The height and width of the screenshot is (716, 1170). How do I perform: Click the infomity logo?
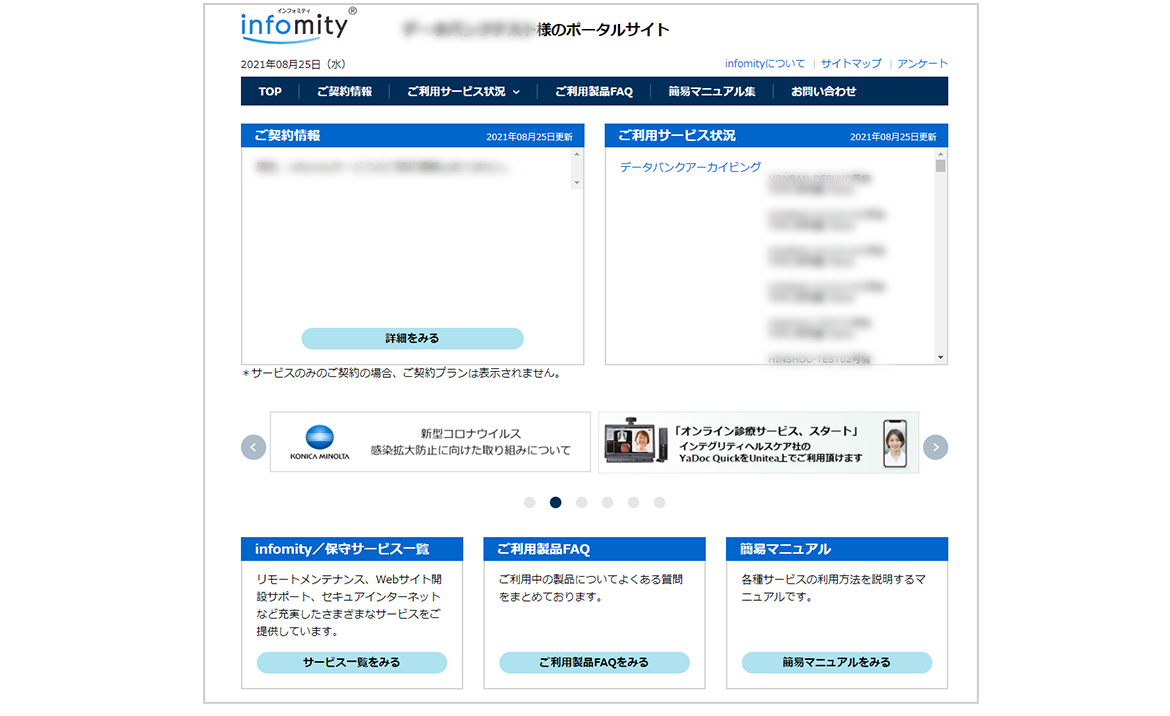[295, 26]
